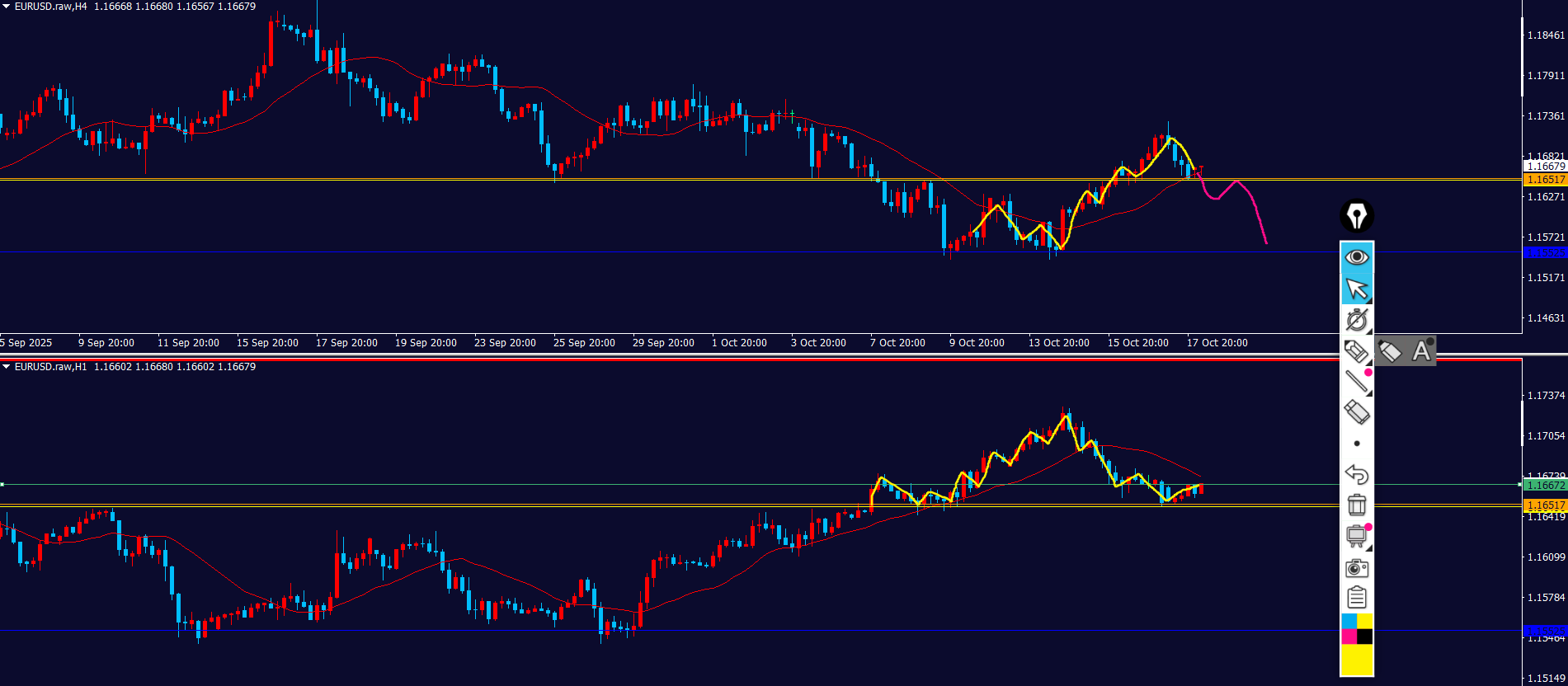Select the magenta color swatch
1568x686 pixels.
[x=1349, y=637]
